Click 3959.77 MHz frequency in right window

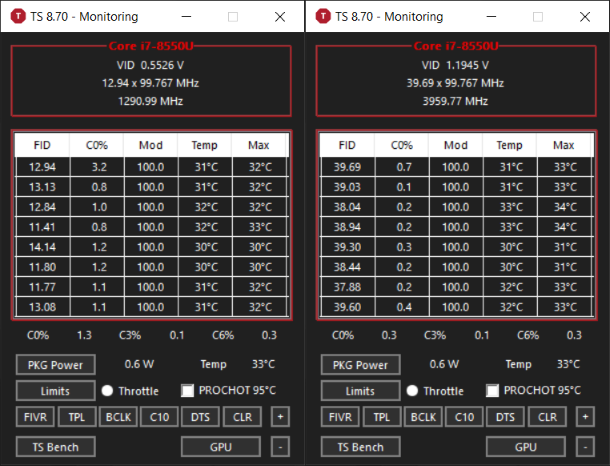pyautogui.click(x=456, y=101)
